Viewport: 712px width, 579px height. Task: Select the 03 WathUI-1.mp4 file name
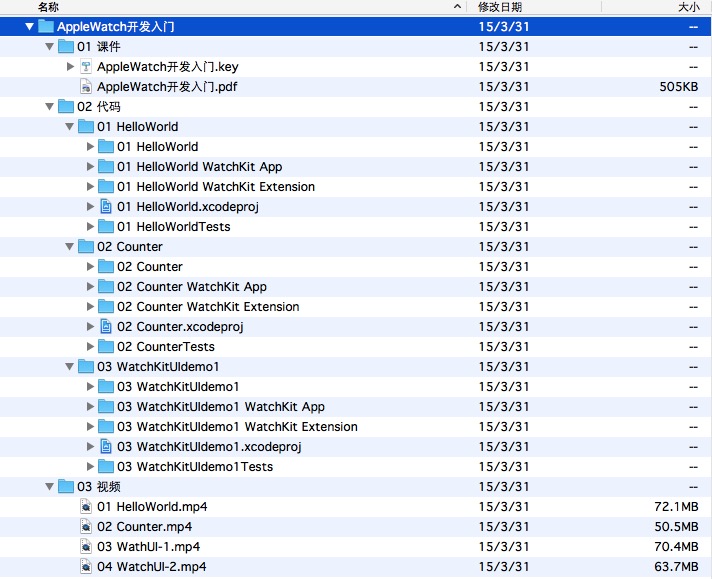[148, 546]
